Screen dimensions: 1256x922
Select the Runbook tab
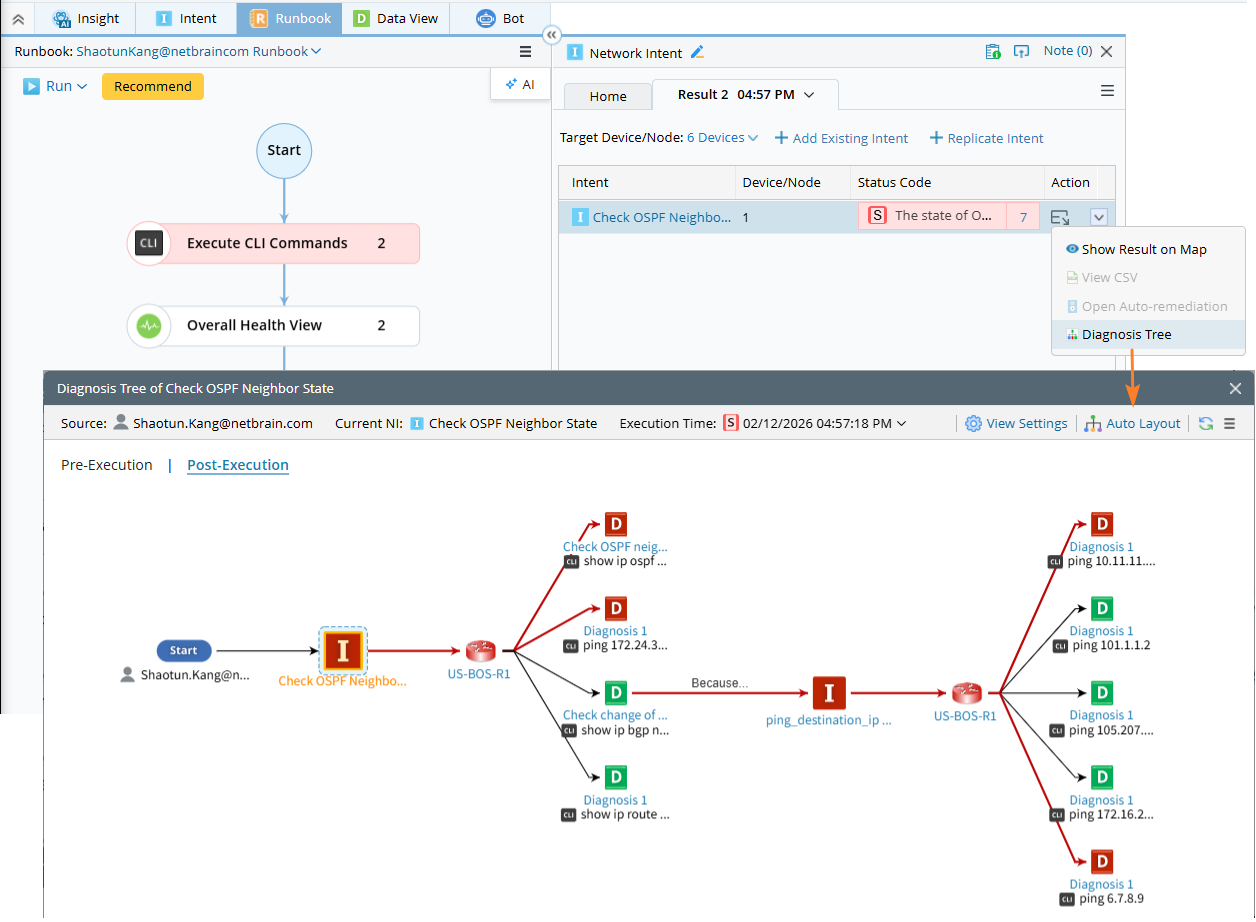289,18
